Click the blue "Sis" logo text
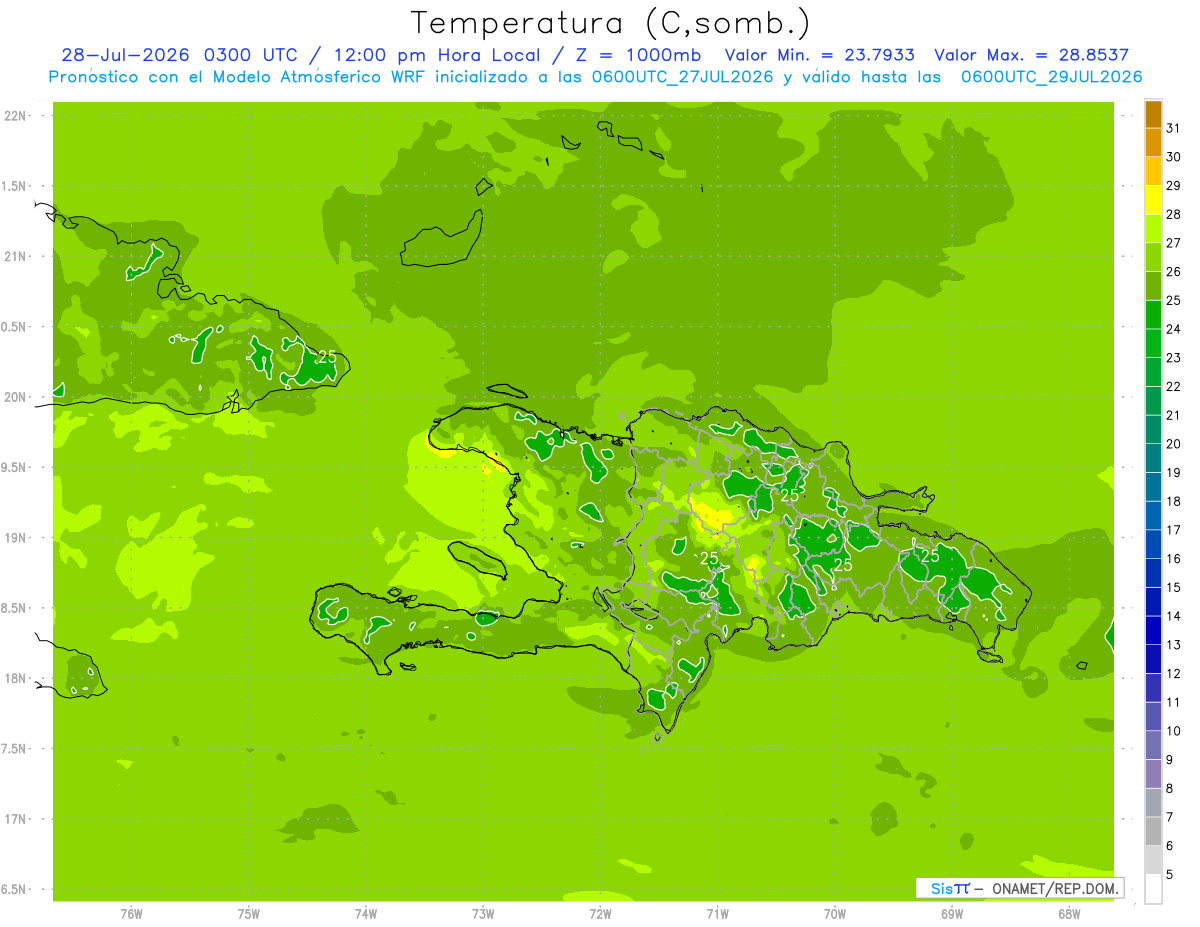 point(943,888)
